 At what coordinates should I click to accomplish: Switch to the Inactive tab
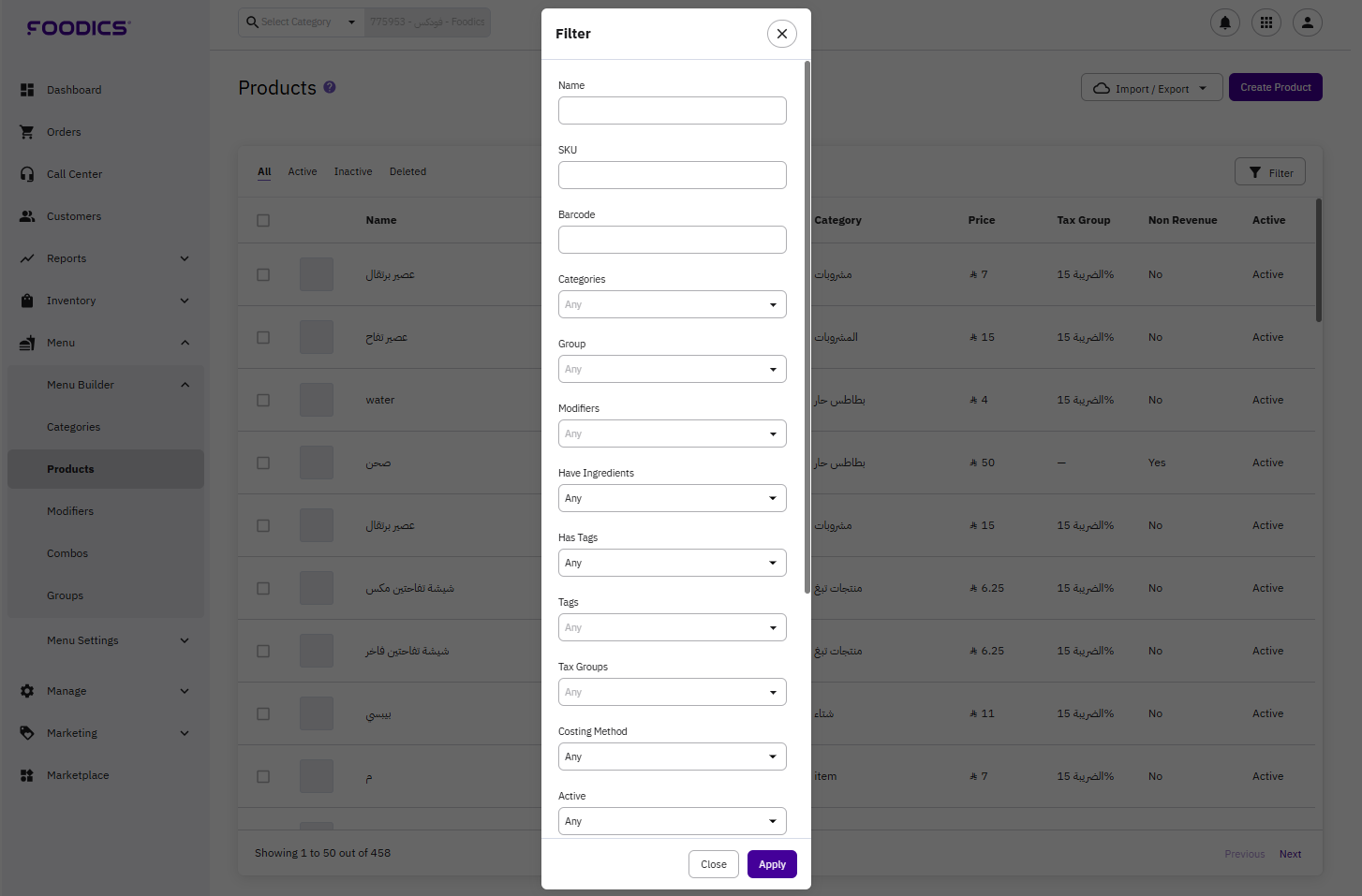pyautogui.click(x=353, y=171)
